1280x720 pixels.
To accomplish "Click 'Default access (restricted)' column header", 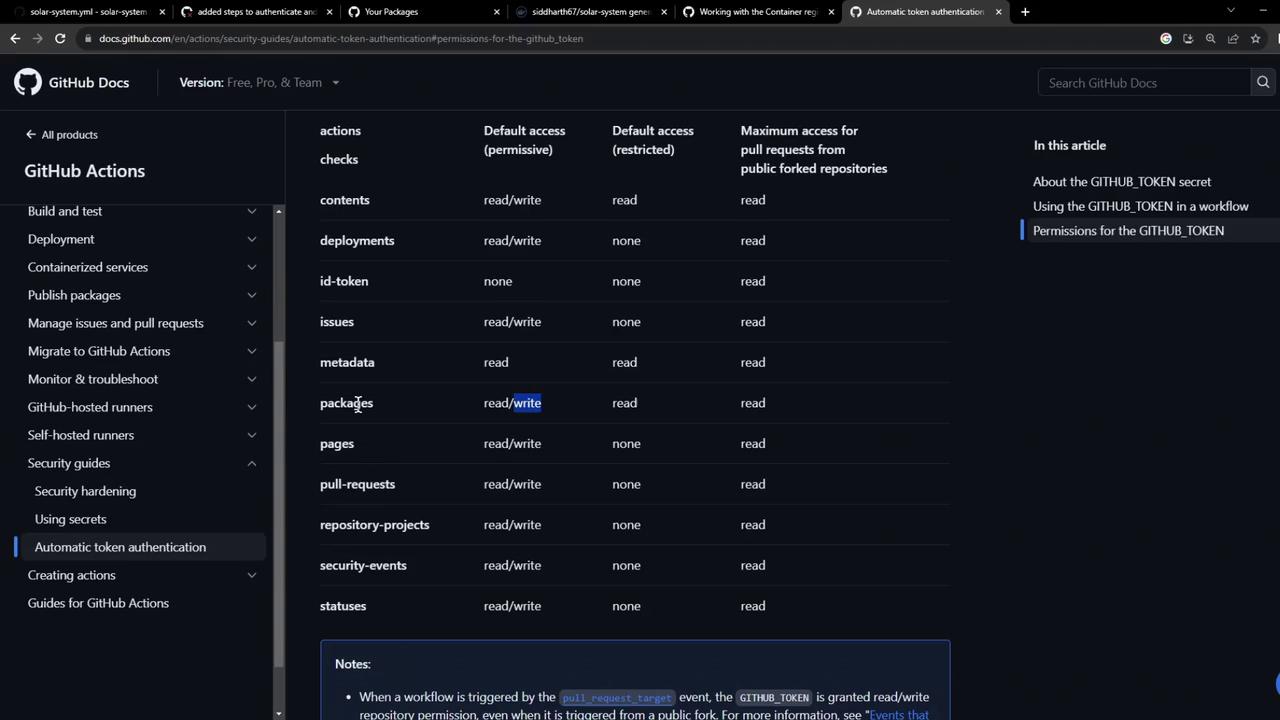I will point(652,140).
